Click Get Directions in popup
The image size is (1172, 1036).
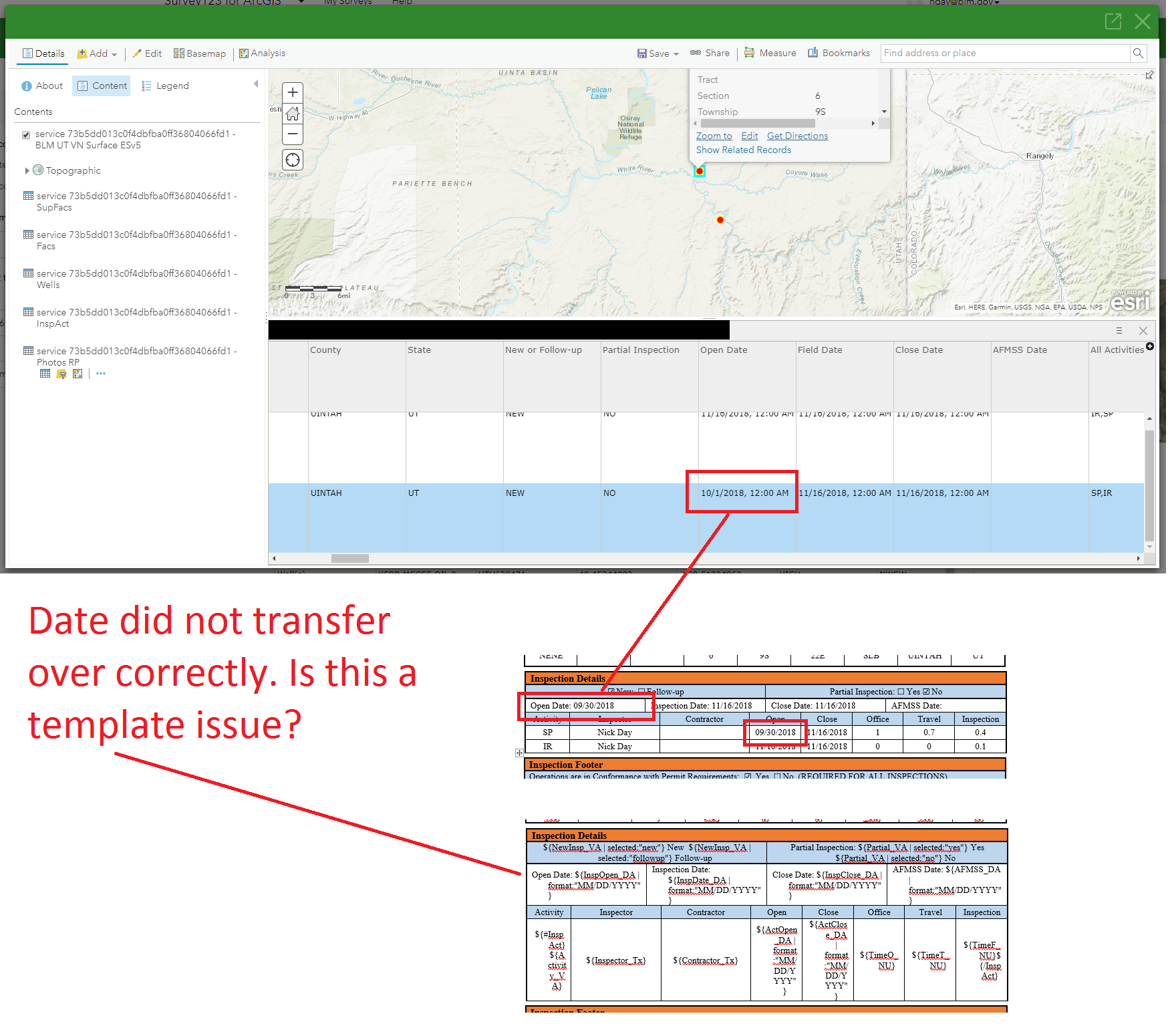797,136
